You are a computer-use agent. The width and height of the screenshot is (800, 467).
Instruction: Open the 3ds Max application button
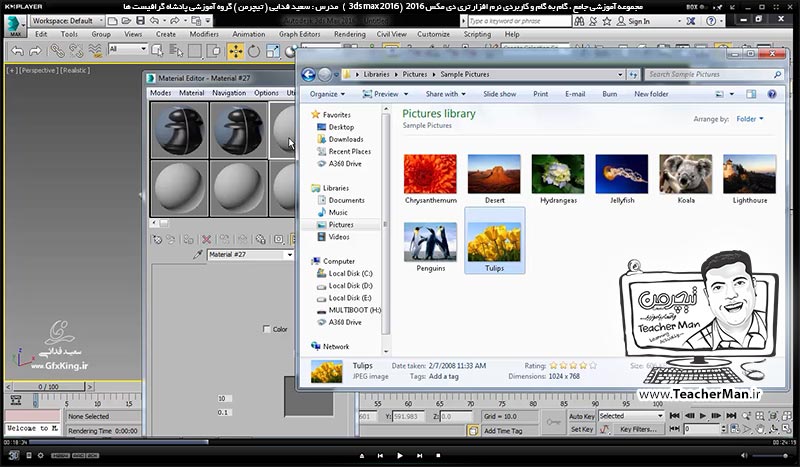pos(15,25)
